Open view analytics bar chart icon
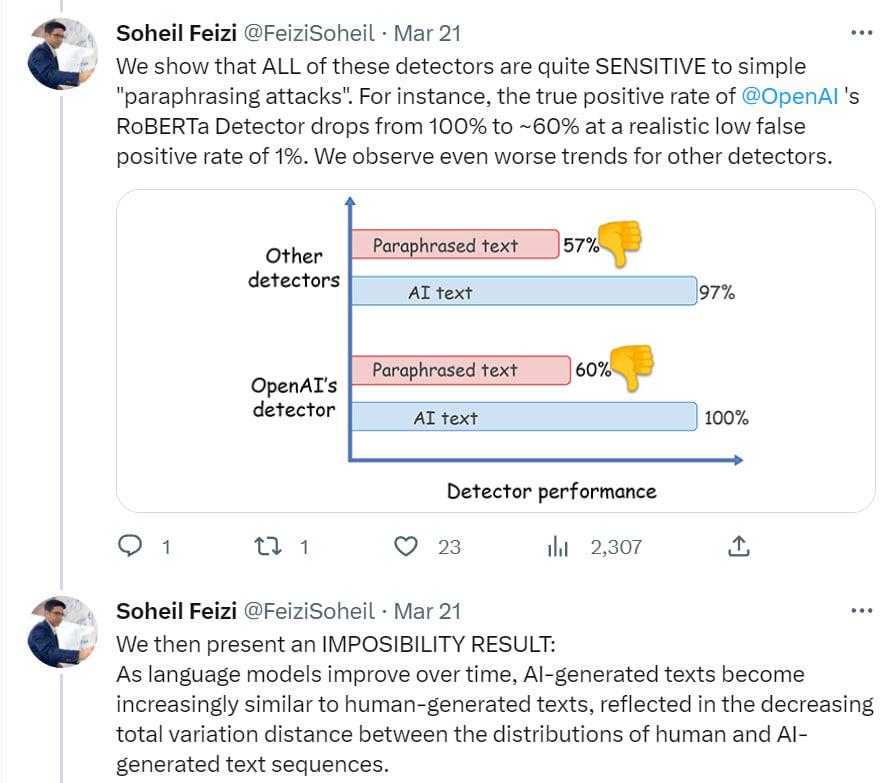Screen dimensions: 891x783 coord(558,546)
